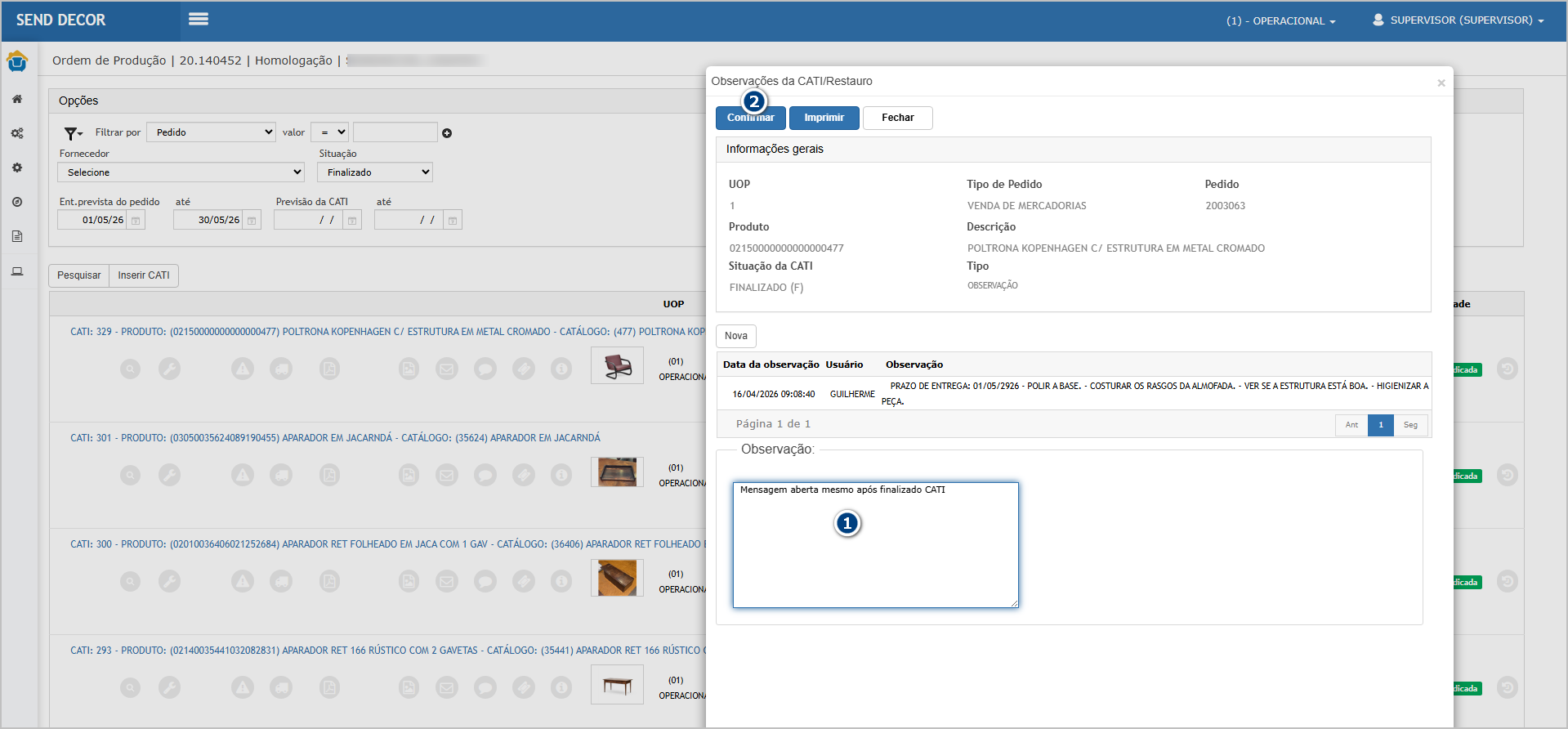Select page 1 in pagination
The width and height of the screenshot is (1568, 729).
(1381, 425)
